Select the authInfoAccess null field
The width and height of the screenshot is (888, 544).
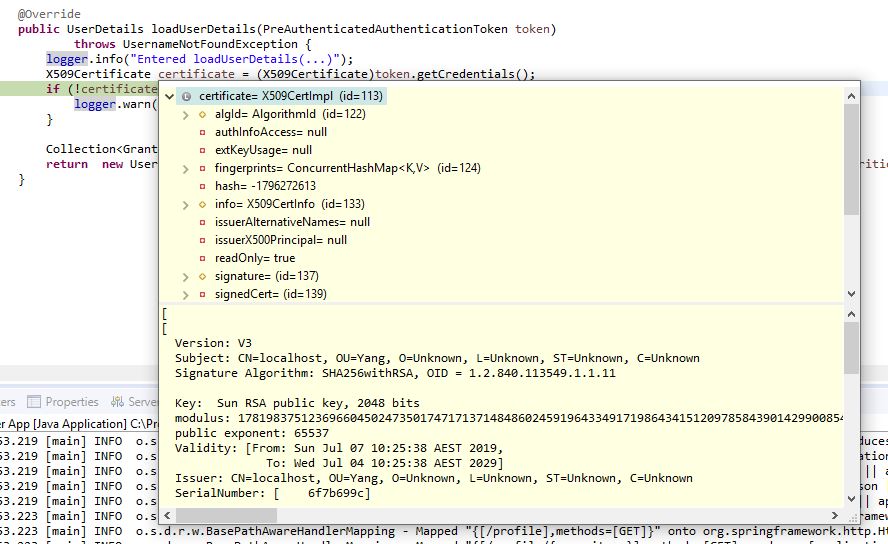click(x=270, y=132)
